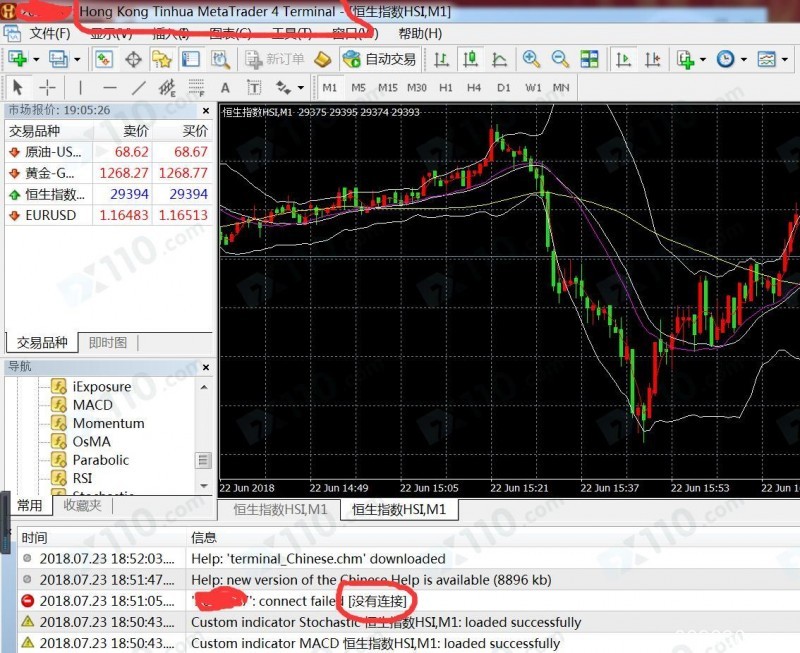Toggle the H1 timeframe button
The height and width of the screenshot is (653, 800).
tap(446, 88)
